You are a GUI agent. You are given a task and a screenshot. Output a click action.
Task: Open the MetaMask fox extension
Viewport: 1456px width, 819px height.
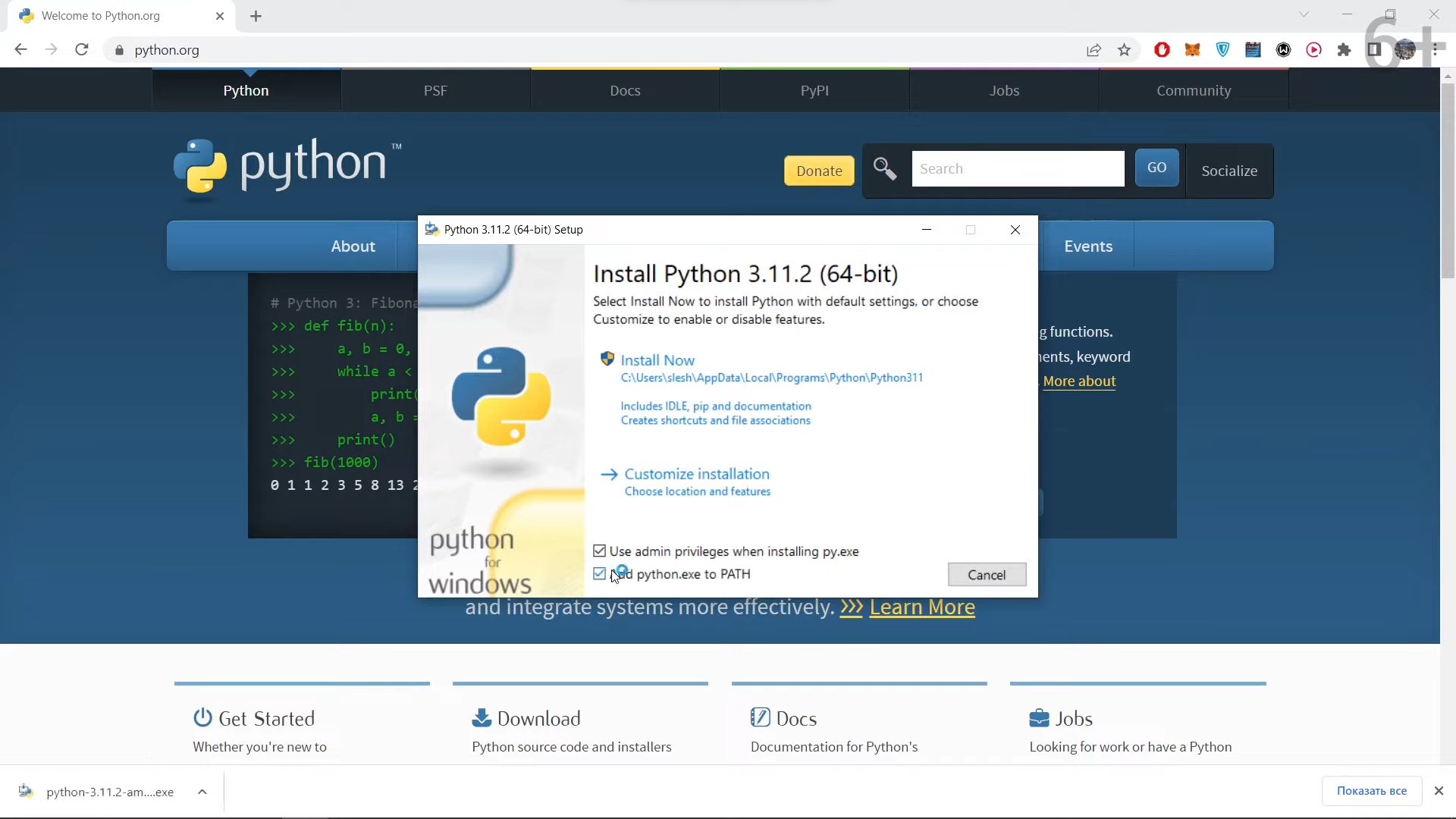1193,50
